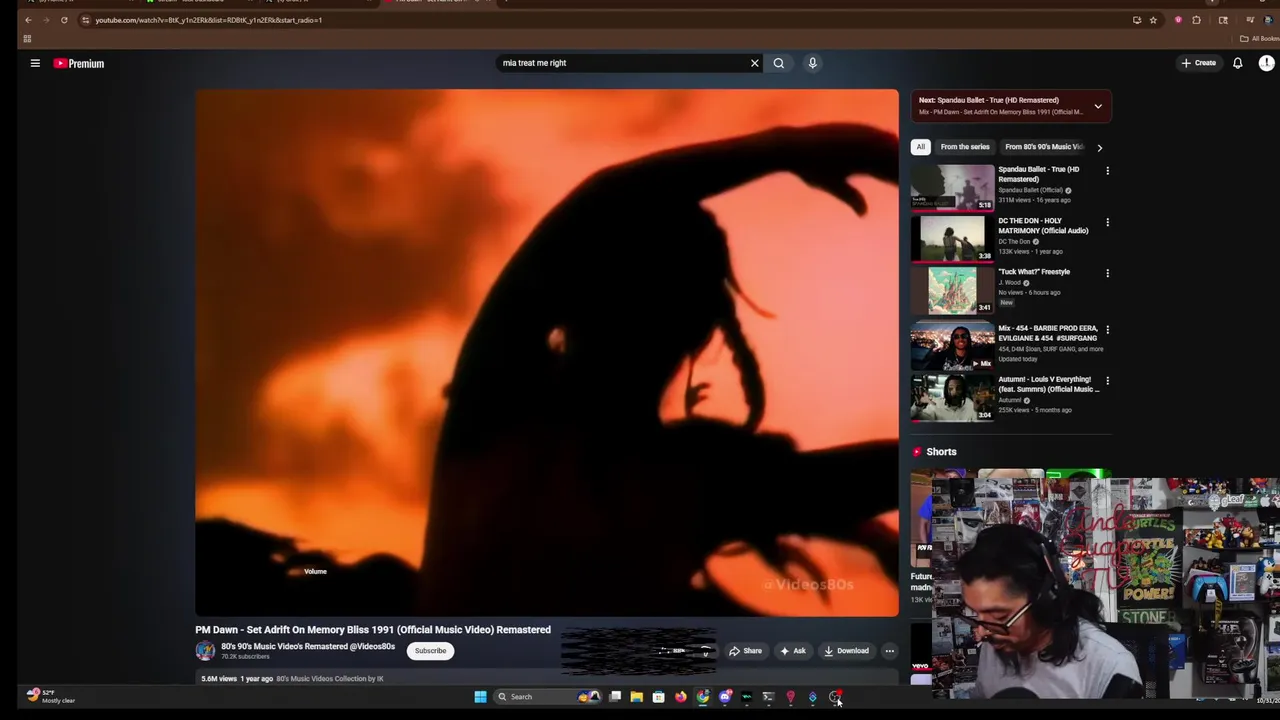Open the YouTube hamburger guide menu

(x=35, y=63)
